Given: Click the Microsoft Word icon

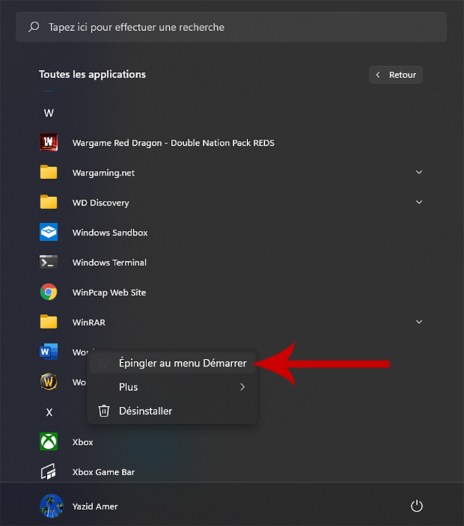Looking at the screenshot, I should coord(49,352).
